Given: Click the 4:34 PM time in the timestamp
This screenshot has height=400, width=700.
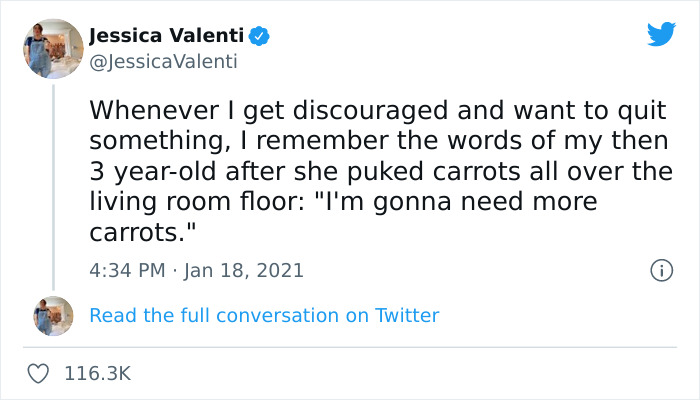Looking at the screenshot, I should coord(126,270).
